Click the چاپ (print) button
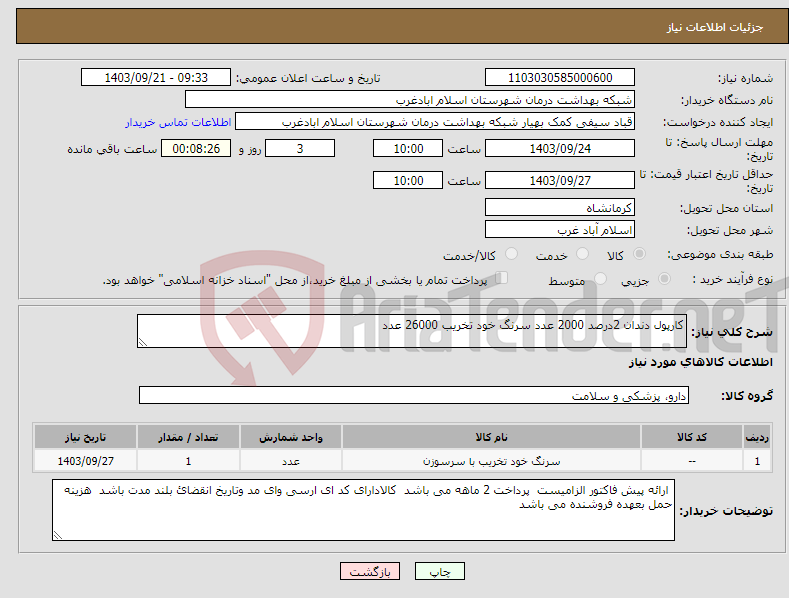The image size is (789, 598). coord(439,571)
